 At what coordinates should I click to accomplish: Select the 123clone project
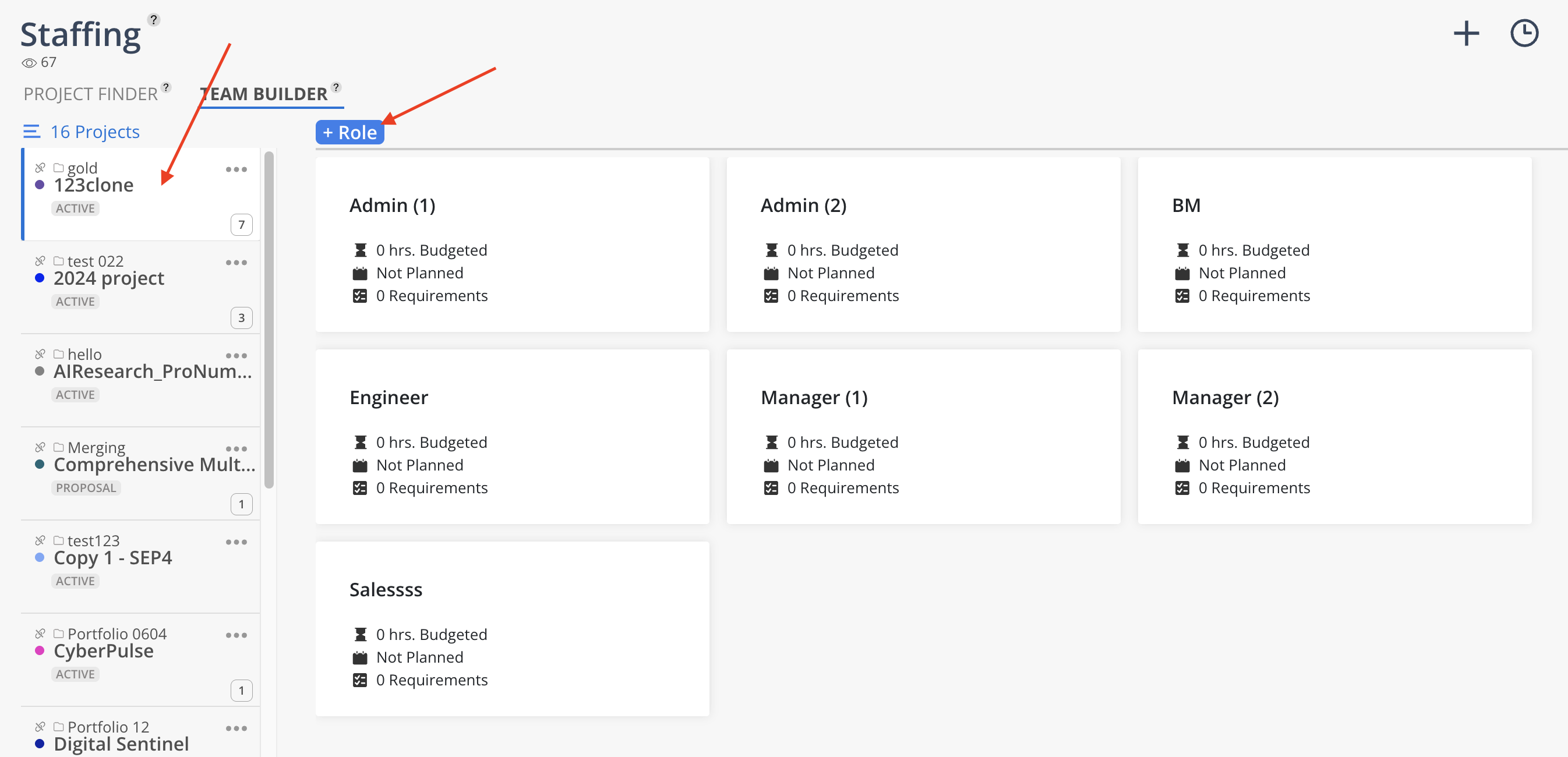coord(140,194)
